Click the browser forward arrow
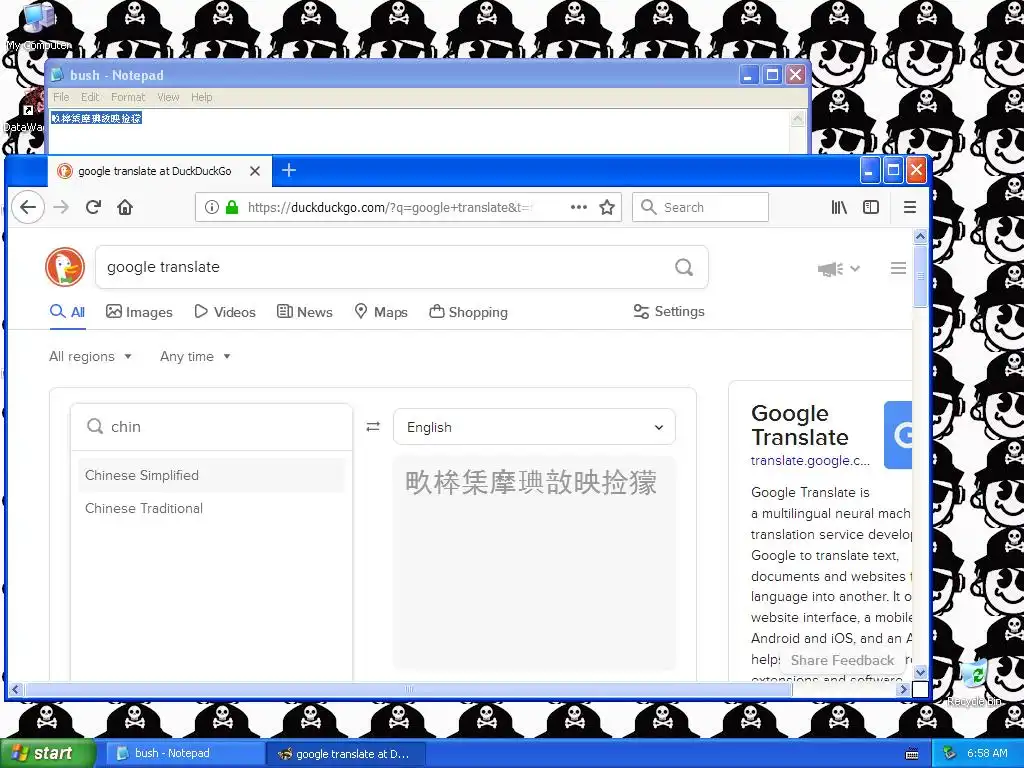 coord(61,207)
